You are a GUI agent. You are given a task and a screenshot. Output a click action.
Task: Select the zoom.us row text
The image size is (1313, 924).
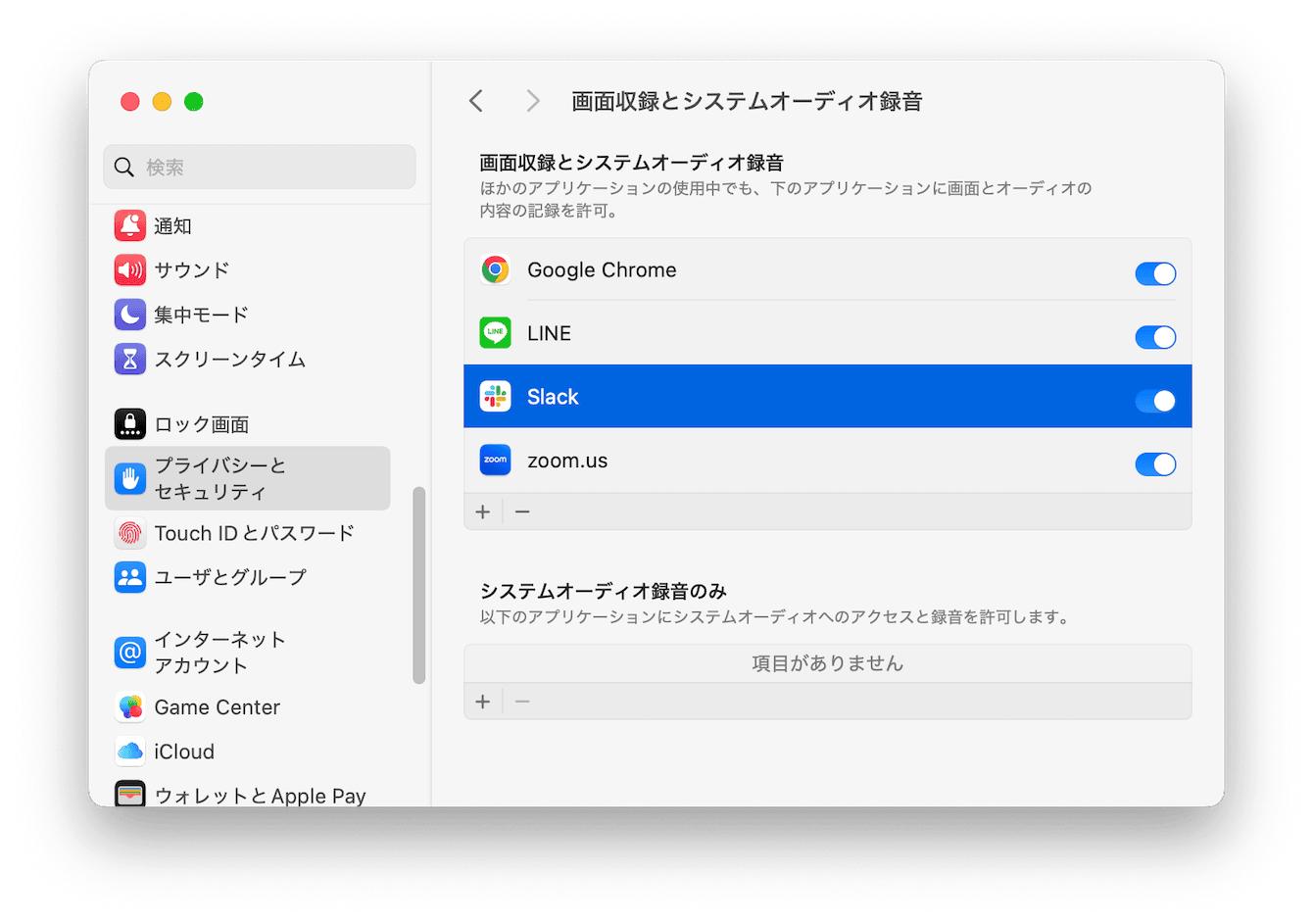point(567,461)
